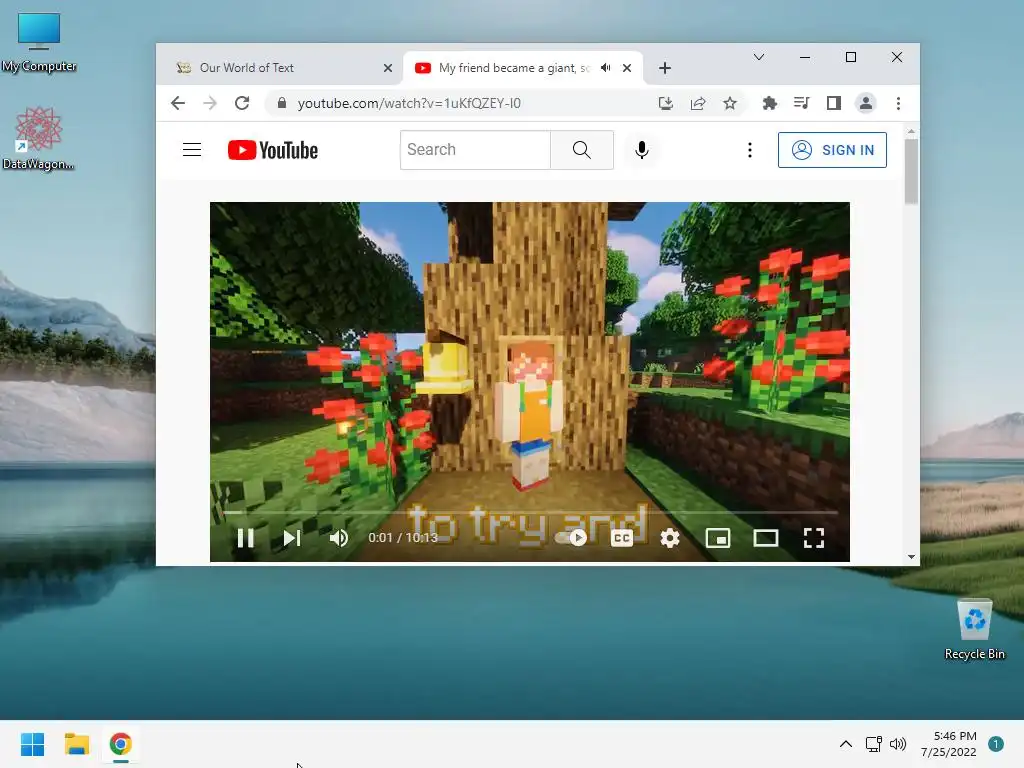This screenshot has width=1024, height=768.
Task: Close the YouTube video tab
Action: (627, 68)
